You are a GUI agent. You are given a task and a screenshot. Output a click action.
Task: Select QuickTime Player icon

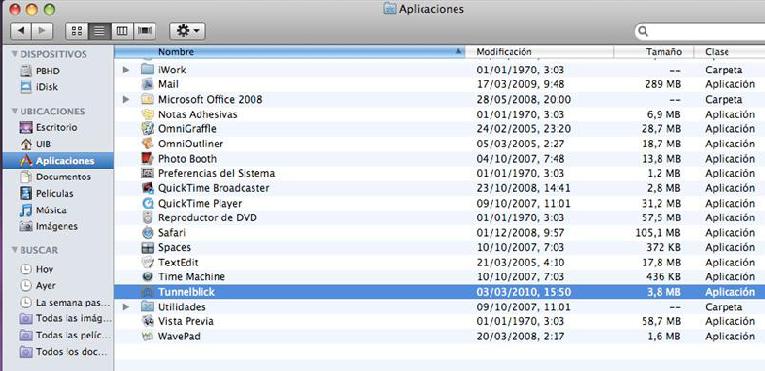[x=147, y=203]
